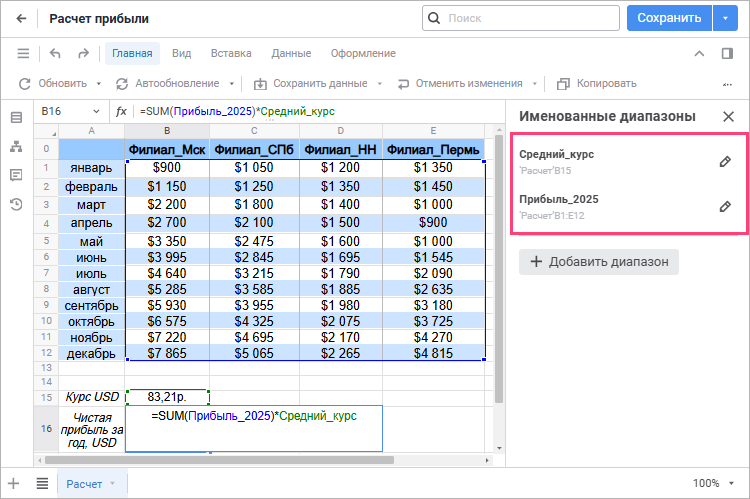Switch to the Вид tab
This screenshot has height=499, width=750.
(x=181, y=53)
